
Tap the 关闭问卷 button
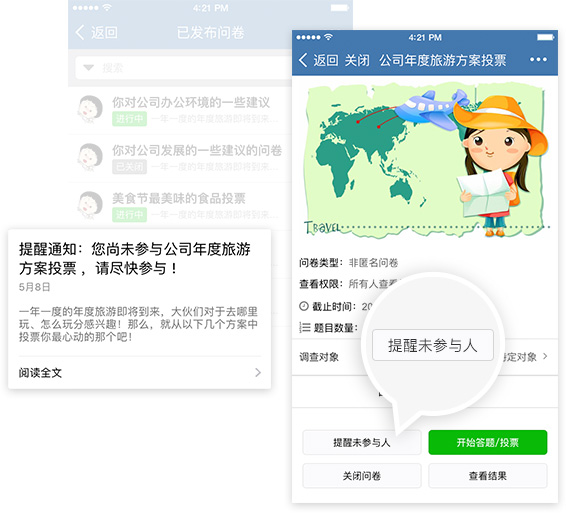362,476
